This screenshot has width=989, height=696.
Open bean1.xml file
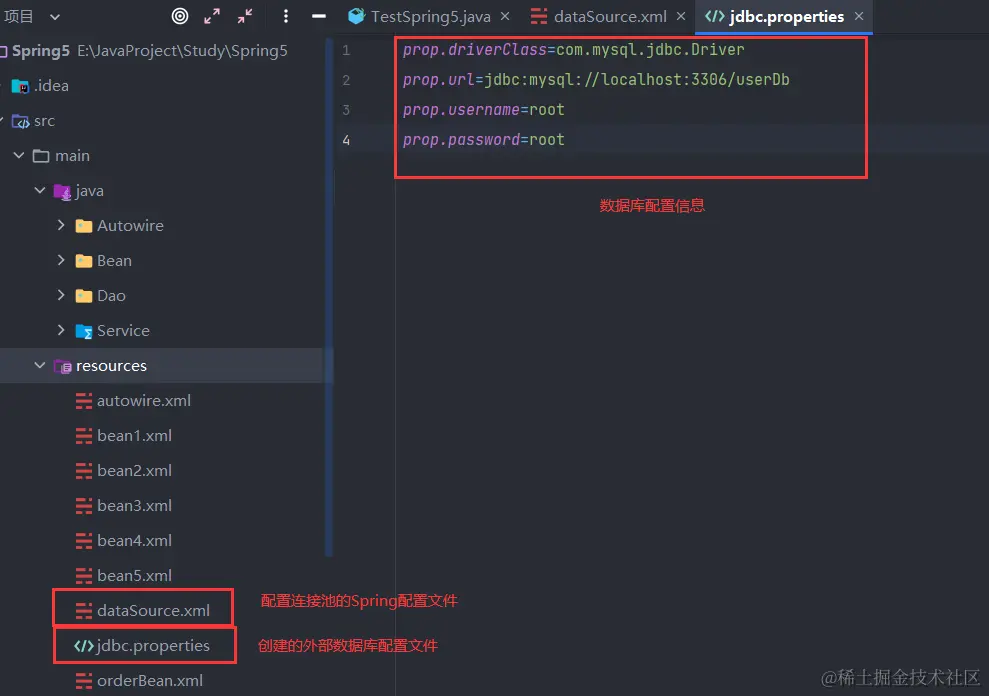click(x=134, y=435)
